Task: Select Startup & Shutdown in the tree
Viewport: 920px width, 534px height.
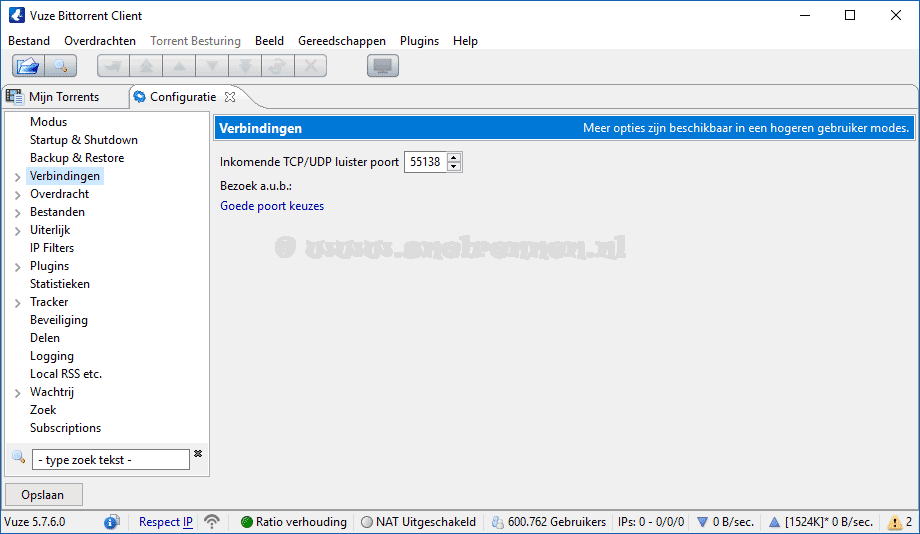Action: [x=84, y=140]
